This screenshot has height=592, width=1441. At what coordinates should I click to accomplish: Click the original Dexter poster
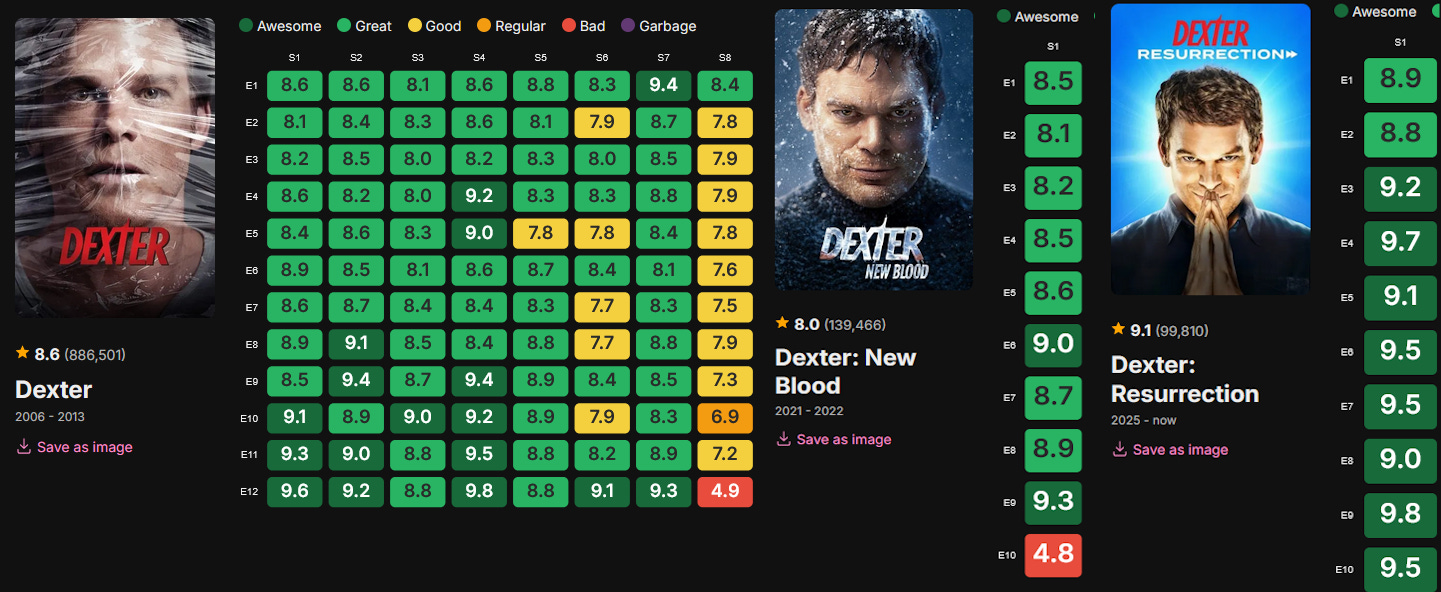point(115,167)
